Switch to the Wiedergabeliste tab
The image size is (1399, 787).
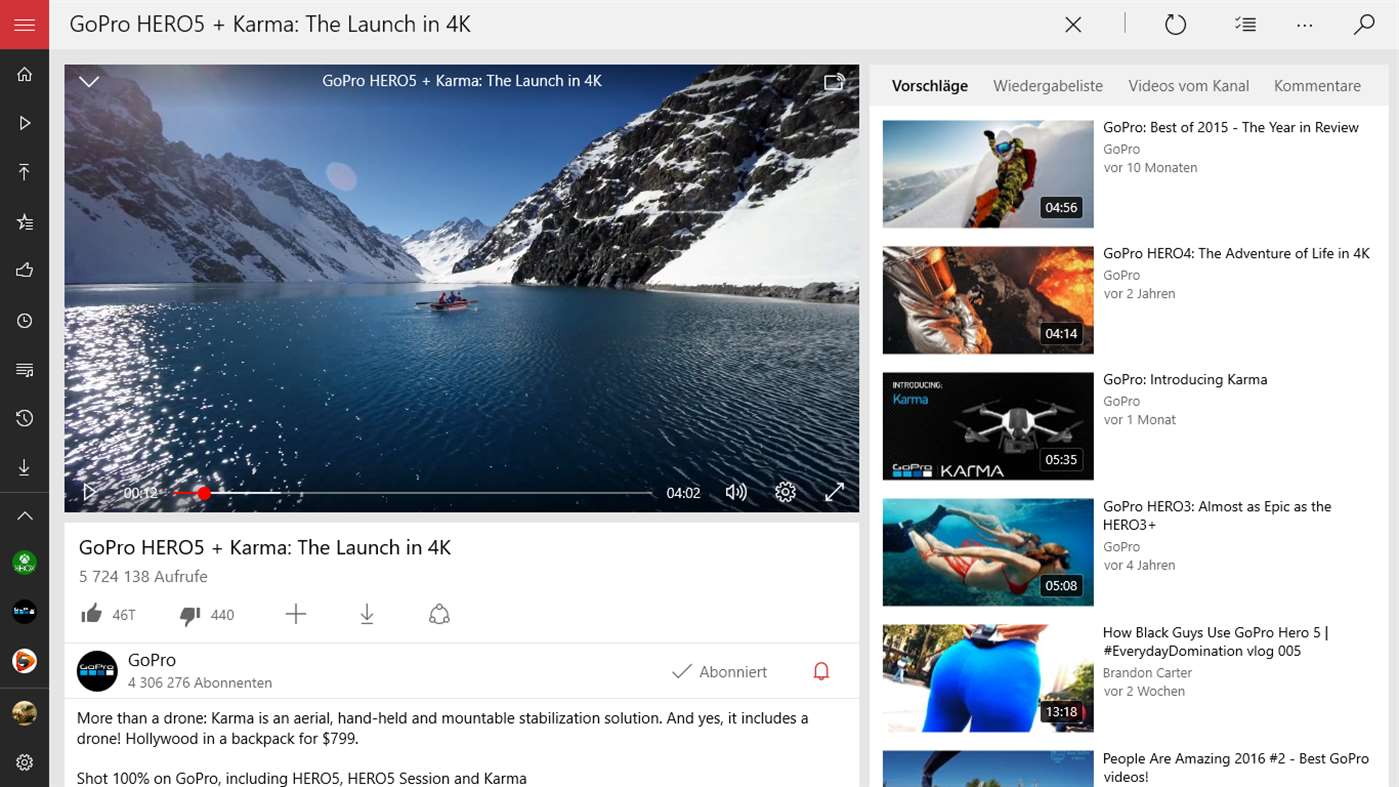pos(1048,86)
